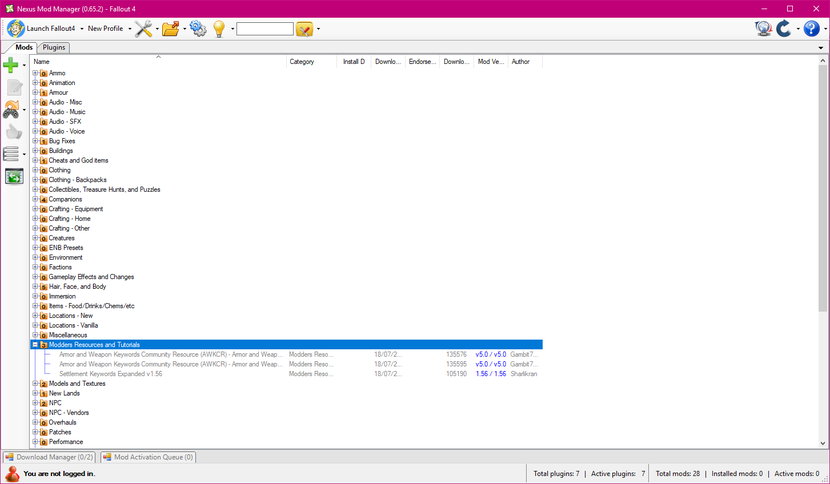
Task: Click the Sharlikran author cell
Action: [524, 374]
